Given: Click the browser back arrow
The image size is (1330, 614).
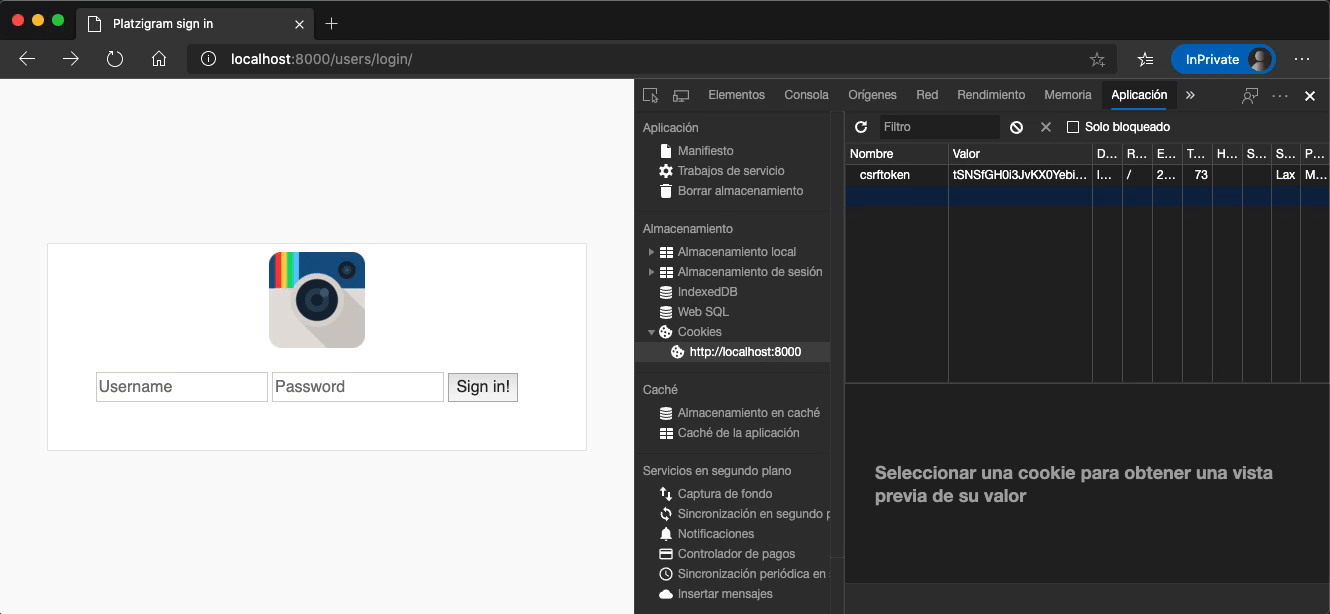Looking at the screenshot, I should pyautogui.click(x=27, y=59).
